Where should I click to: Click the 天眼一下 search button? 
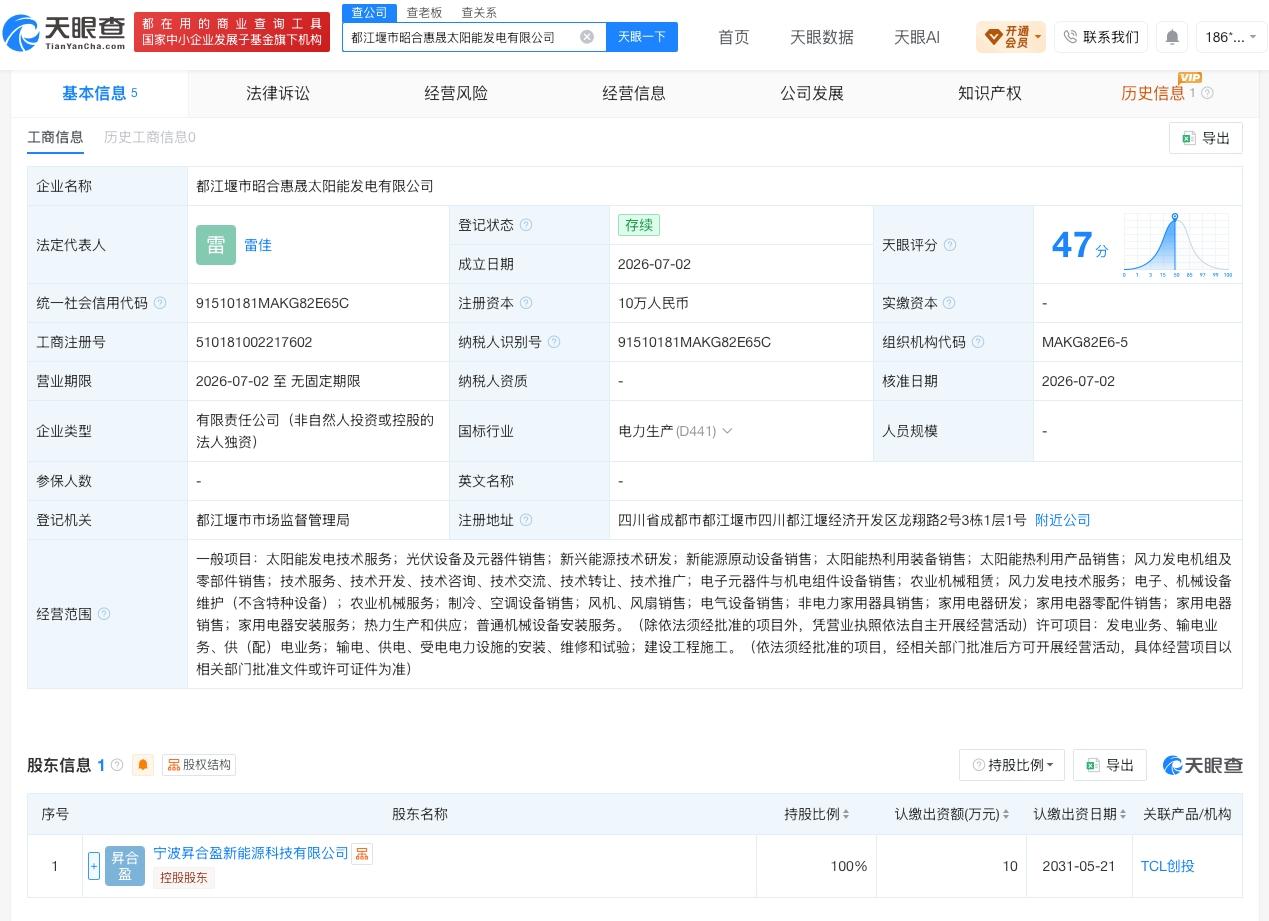642,37
